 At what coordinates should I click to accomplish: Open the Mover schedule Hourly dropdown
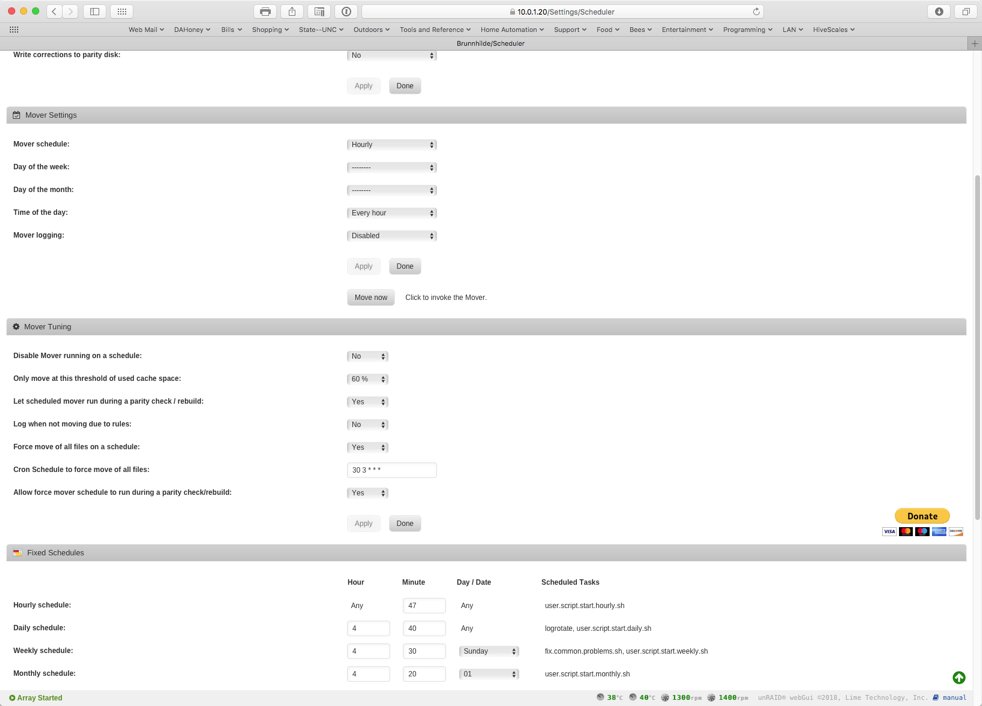392,144
